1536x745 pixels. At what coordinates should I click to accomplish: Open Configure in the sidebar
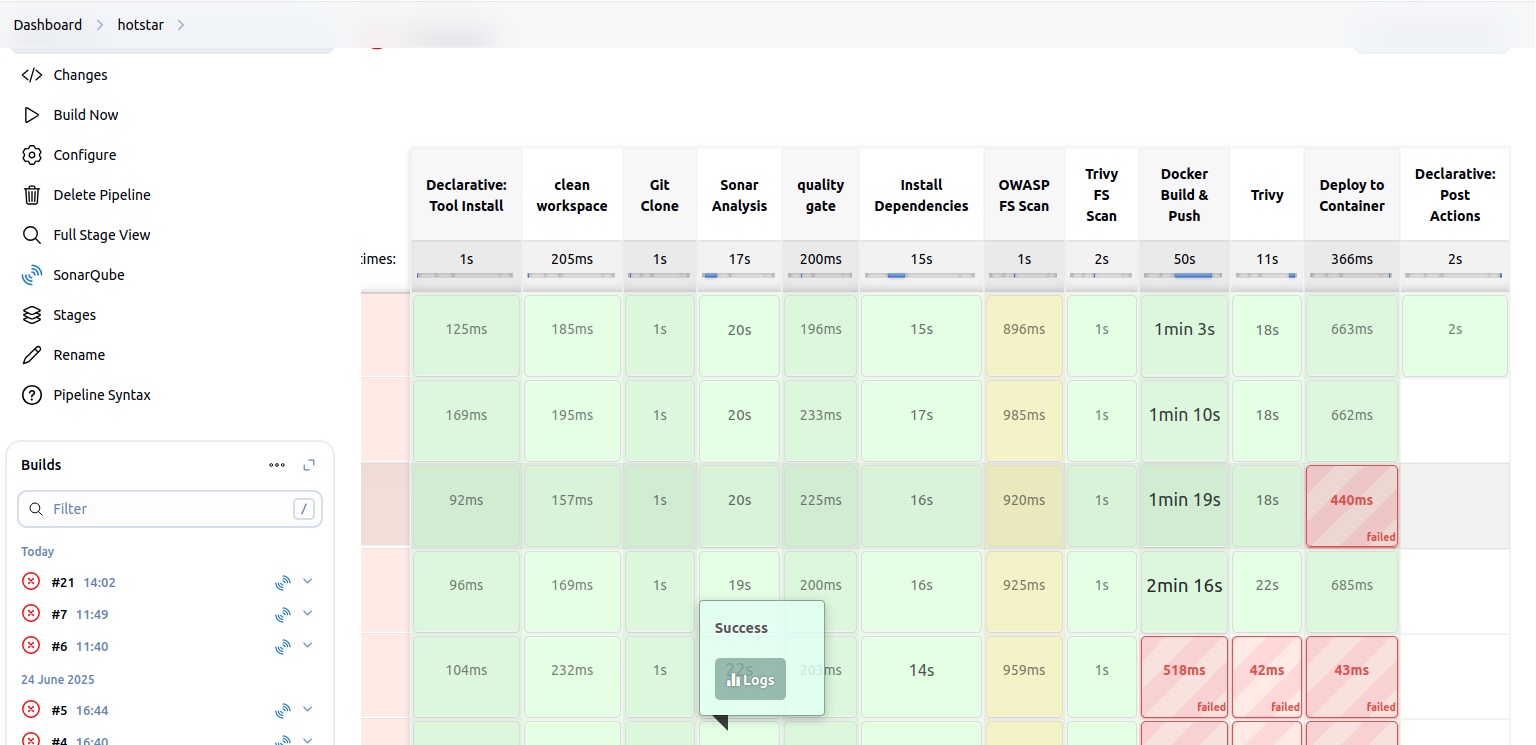click(85, 155)
